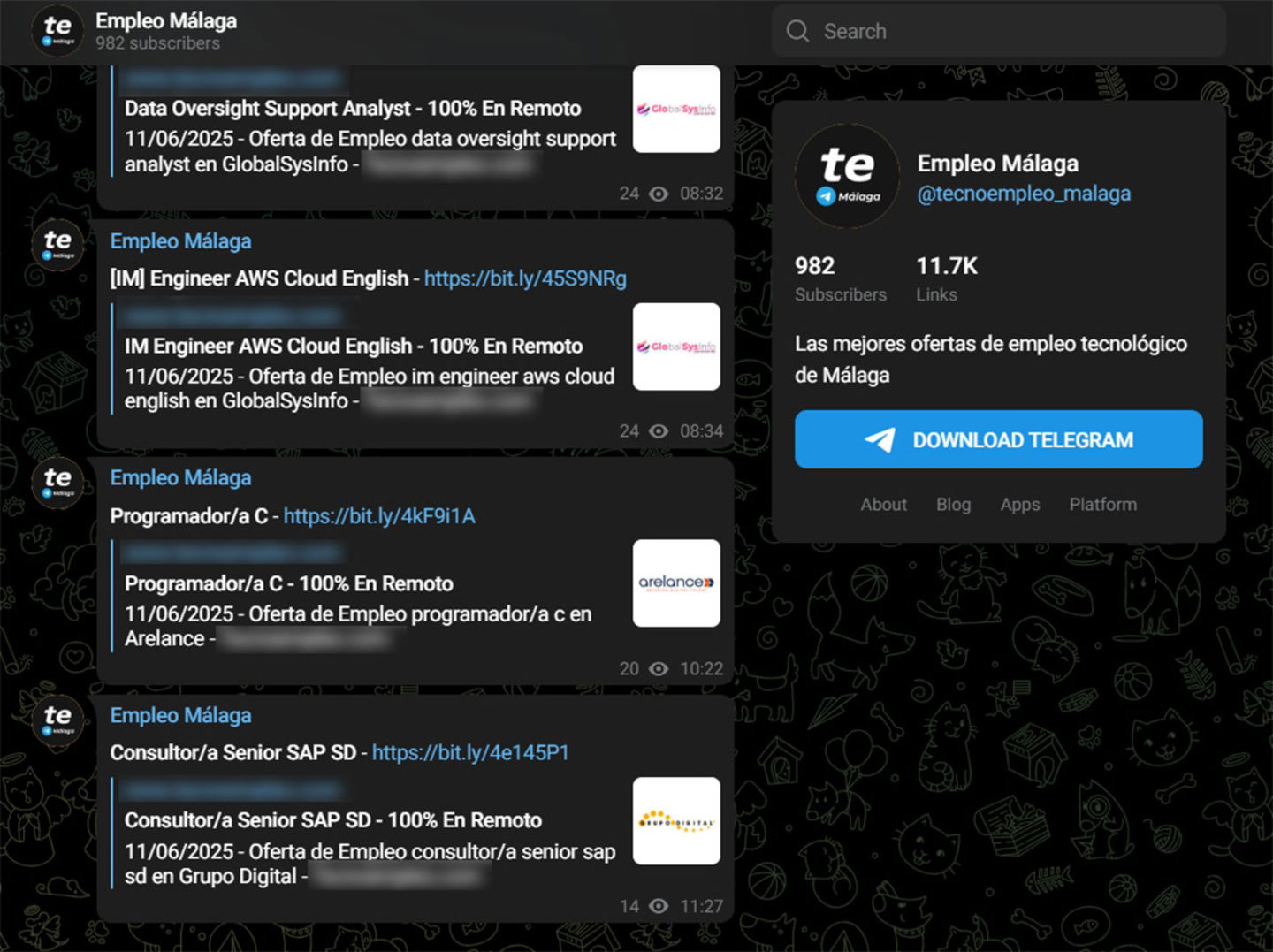Click Empleo Málaga sender name above AWS post
The image size is (1273, 952).
click(180, 241)
